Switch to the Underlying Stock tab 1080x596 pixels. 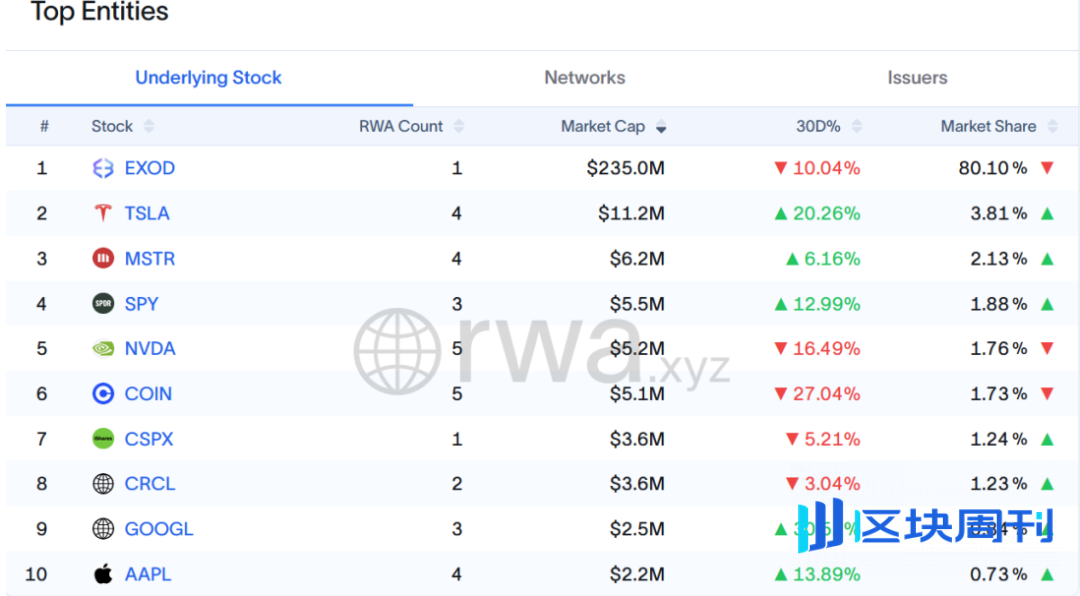point(209,78)
